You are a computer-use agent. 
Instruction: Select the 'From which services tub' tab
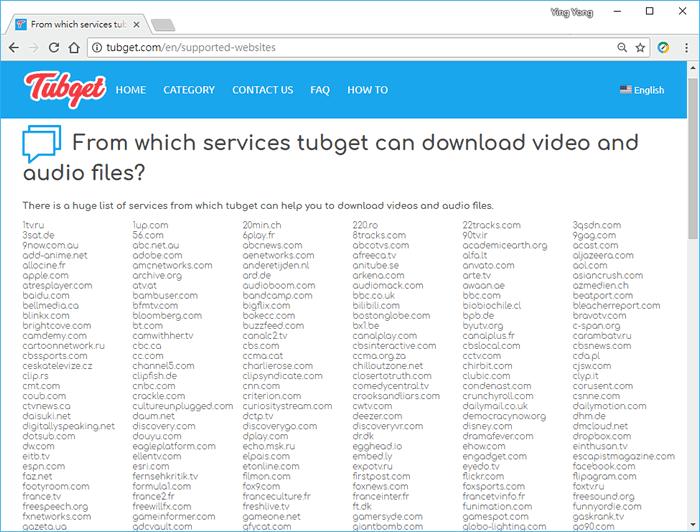pos(78,25)
